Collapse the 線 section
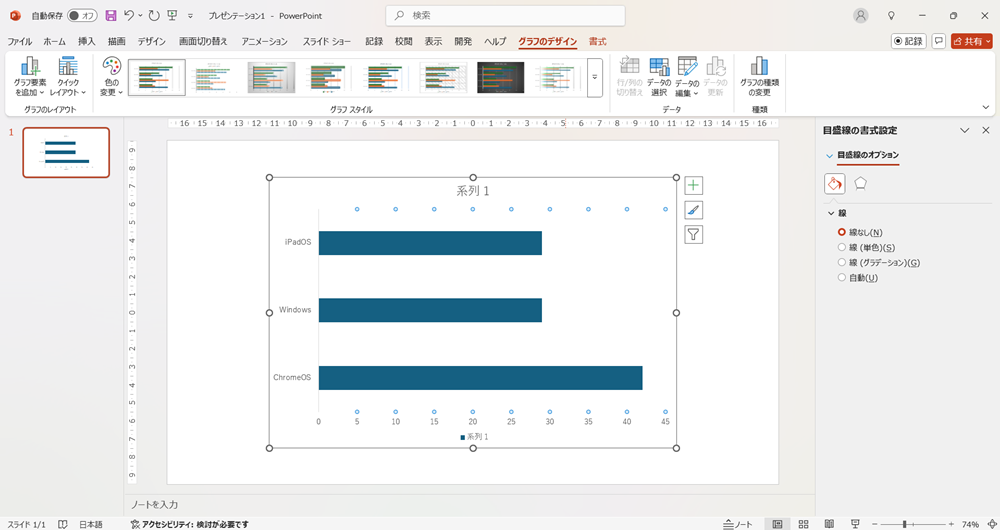 (x=831, y=214)
